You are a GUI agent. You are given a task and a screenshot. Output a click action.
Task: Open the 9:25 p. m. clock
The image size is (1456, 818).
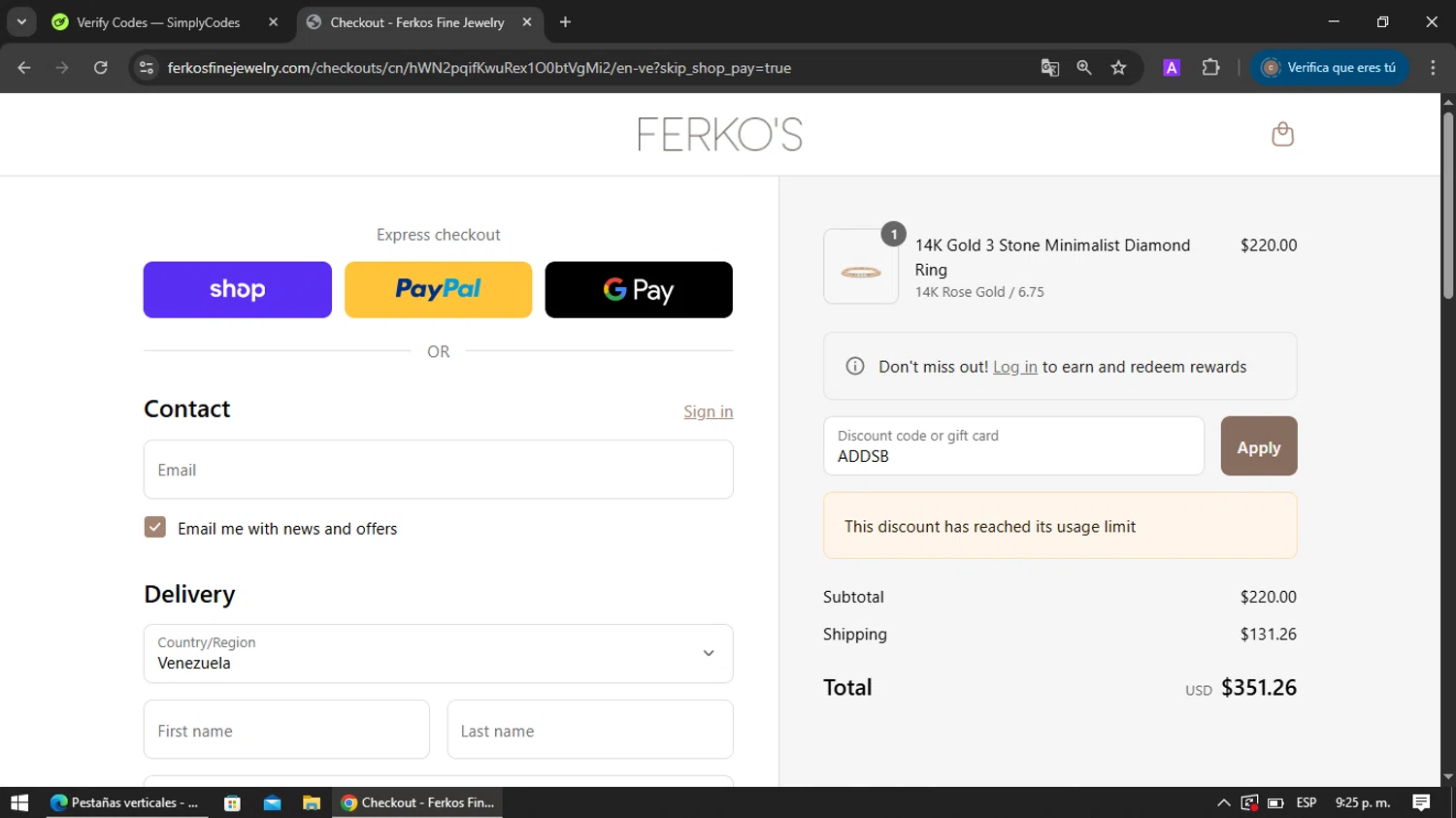(1363, 802)
